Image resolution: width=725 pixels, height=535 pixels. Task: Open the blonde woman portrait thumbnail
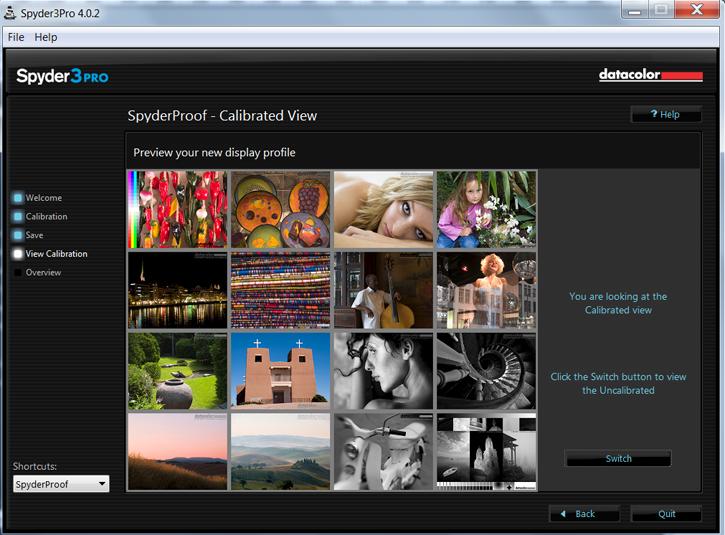[384, 209]
